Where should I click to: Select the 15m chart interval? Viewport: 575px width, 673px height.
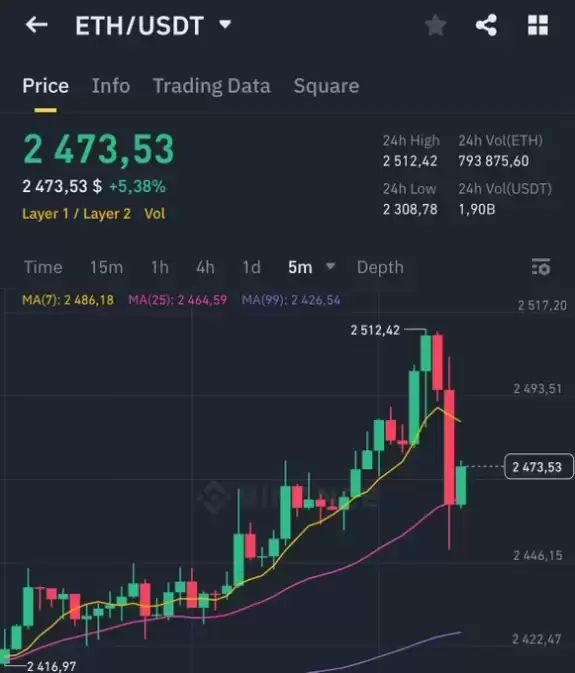[x=106, y=267]
